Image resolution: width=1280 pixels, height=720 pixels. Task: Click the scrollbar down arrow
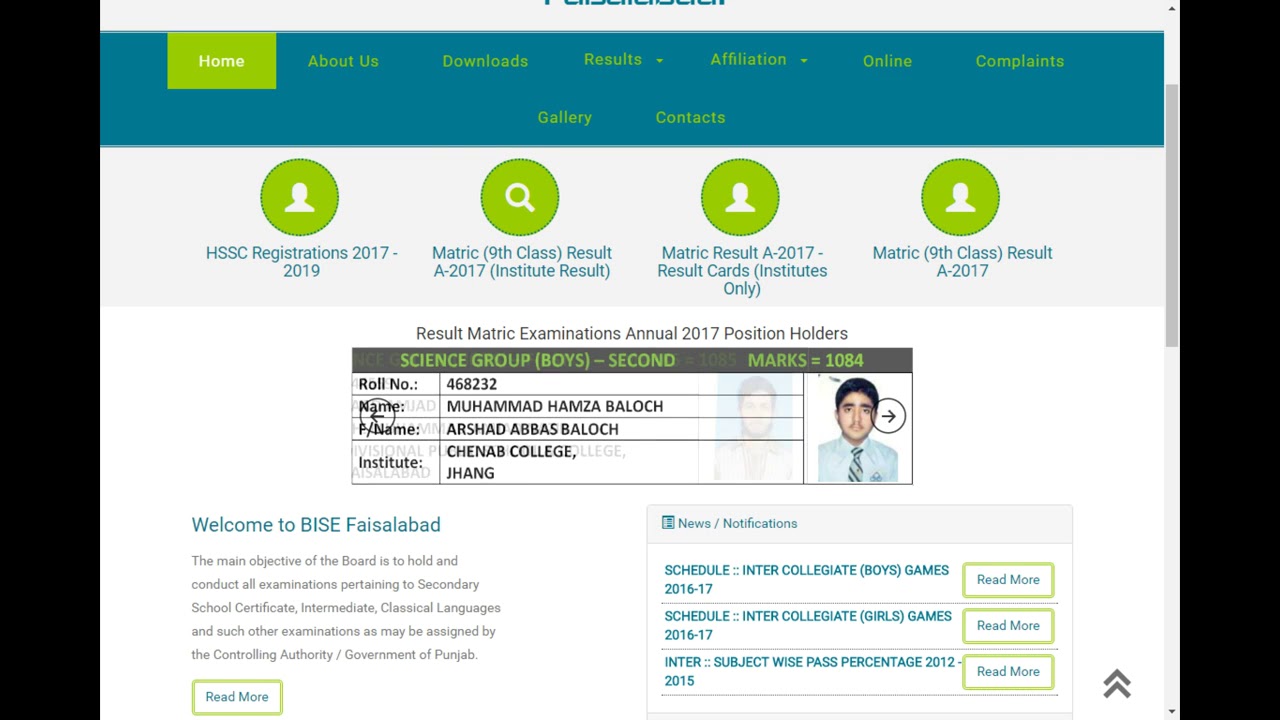(1171, 711)
